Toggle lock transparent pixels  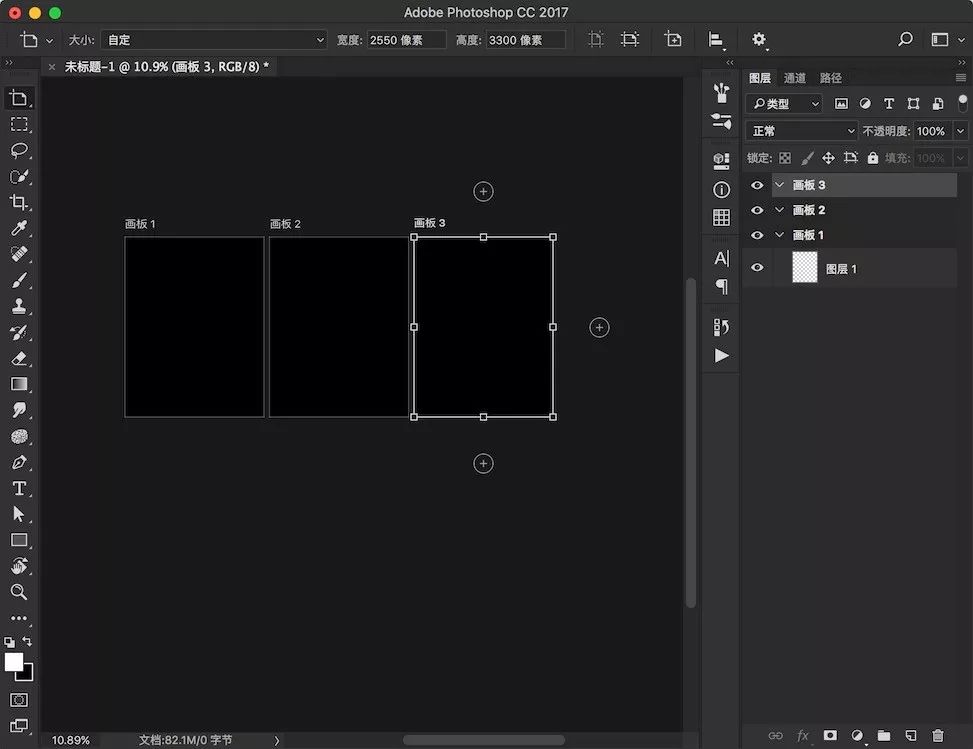pos(785,158)
